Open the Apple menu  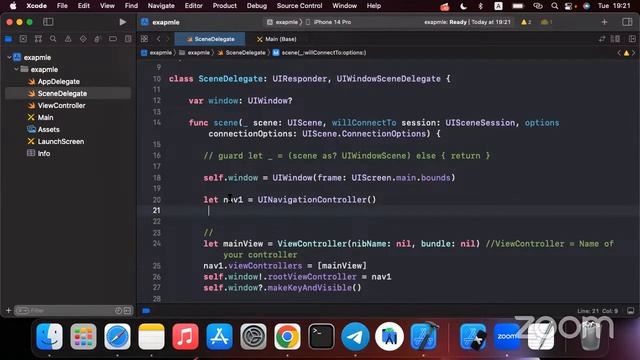[13, 6]
